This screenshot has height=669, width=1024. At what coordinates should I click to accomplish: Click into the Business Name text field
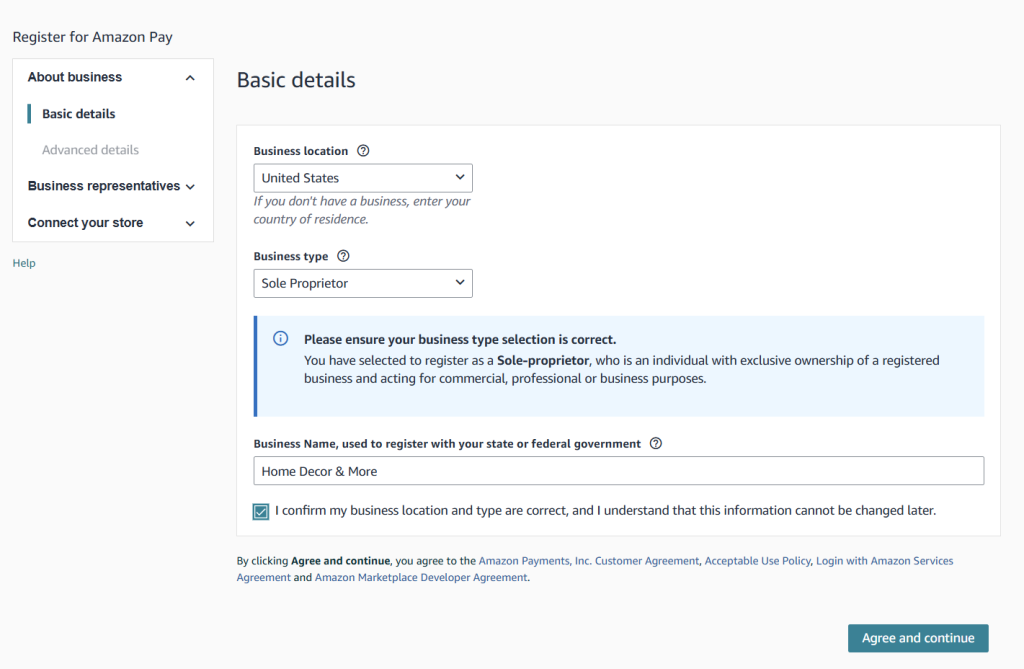pyautogui.click(x=618, y=471)
